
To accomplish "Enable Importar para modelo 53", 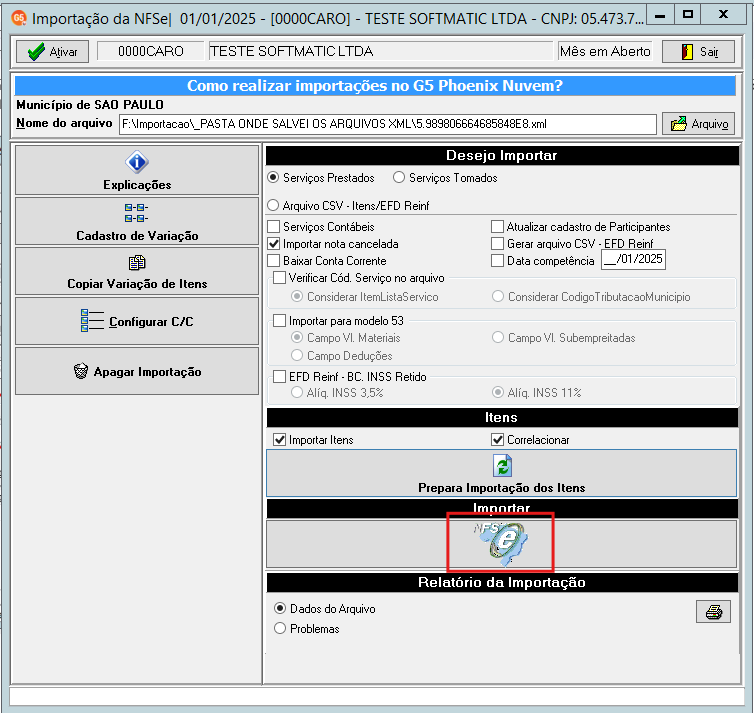I will pos(279,321).
